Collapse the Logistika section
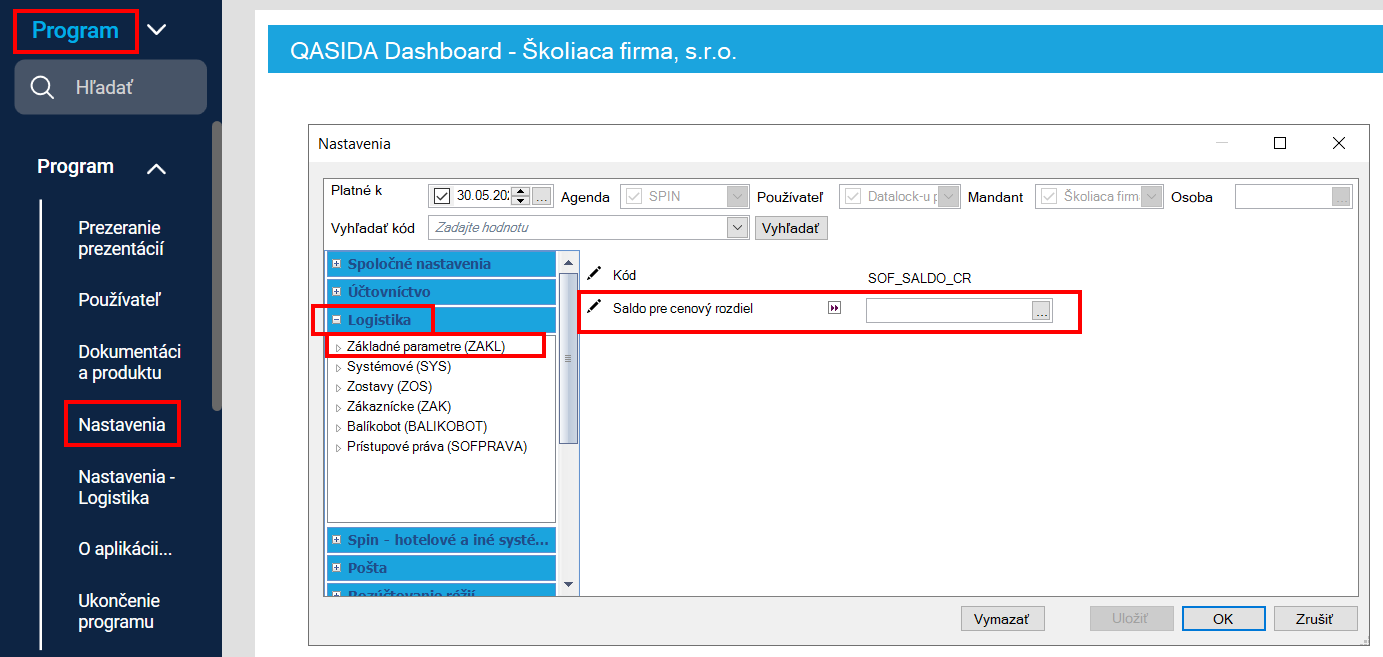This screenshot has height=657, width=1383. (337, 320)
